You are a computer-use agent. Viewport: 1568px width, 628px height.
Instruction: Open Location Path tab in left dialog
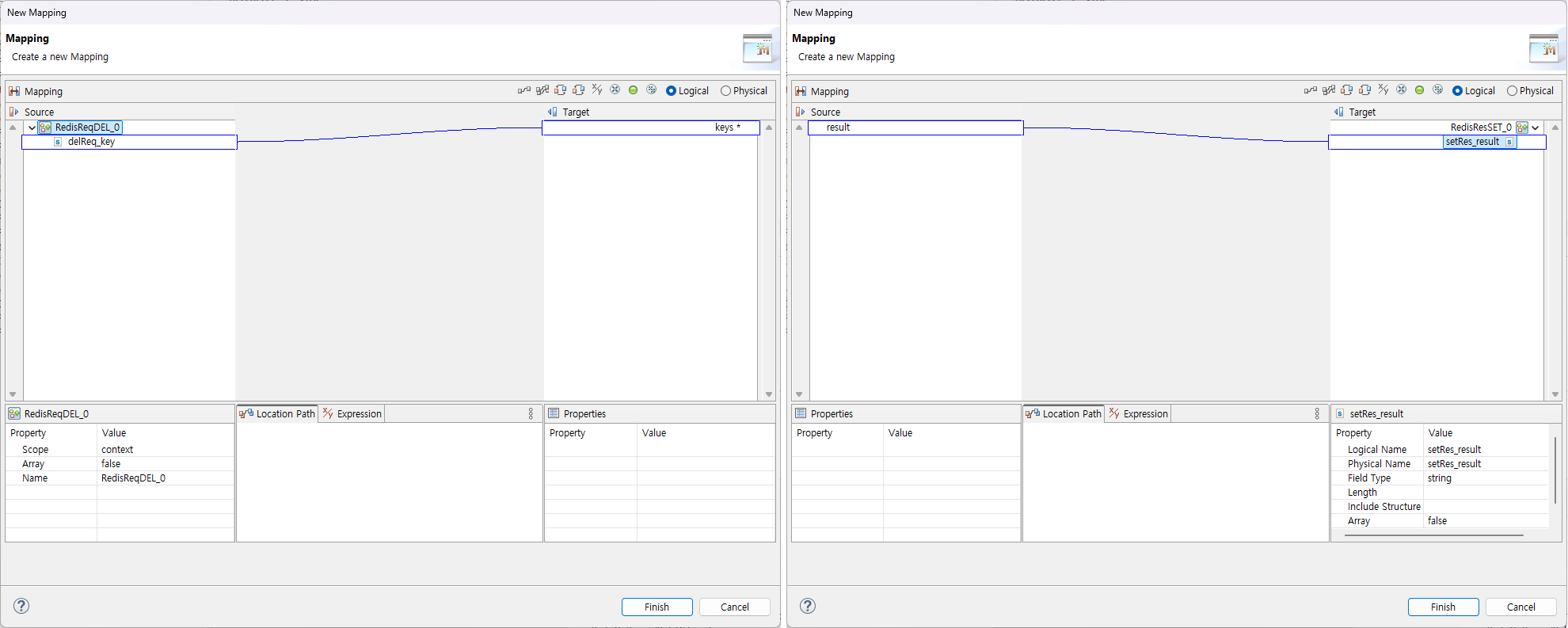point(277,414)
